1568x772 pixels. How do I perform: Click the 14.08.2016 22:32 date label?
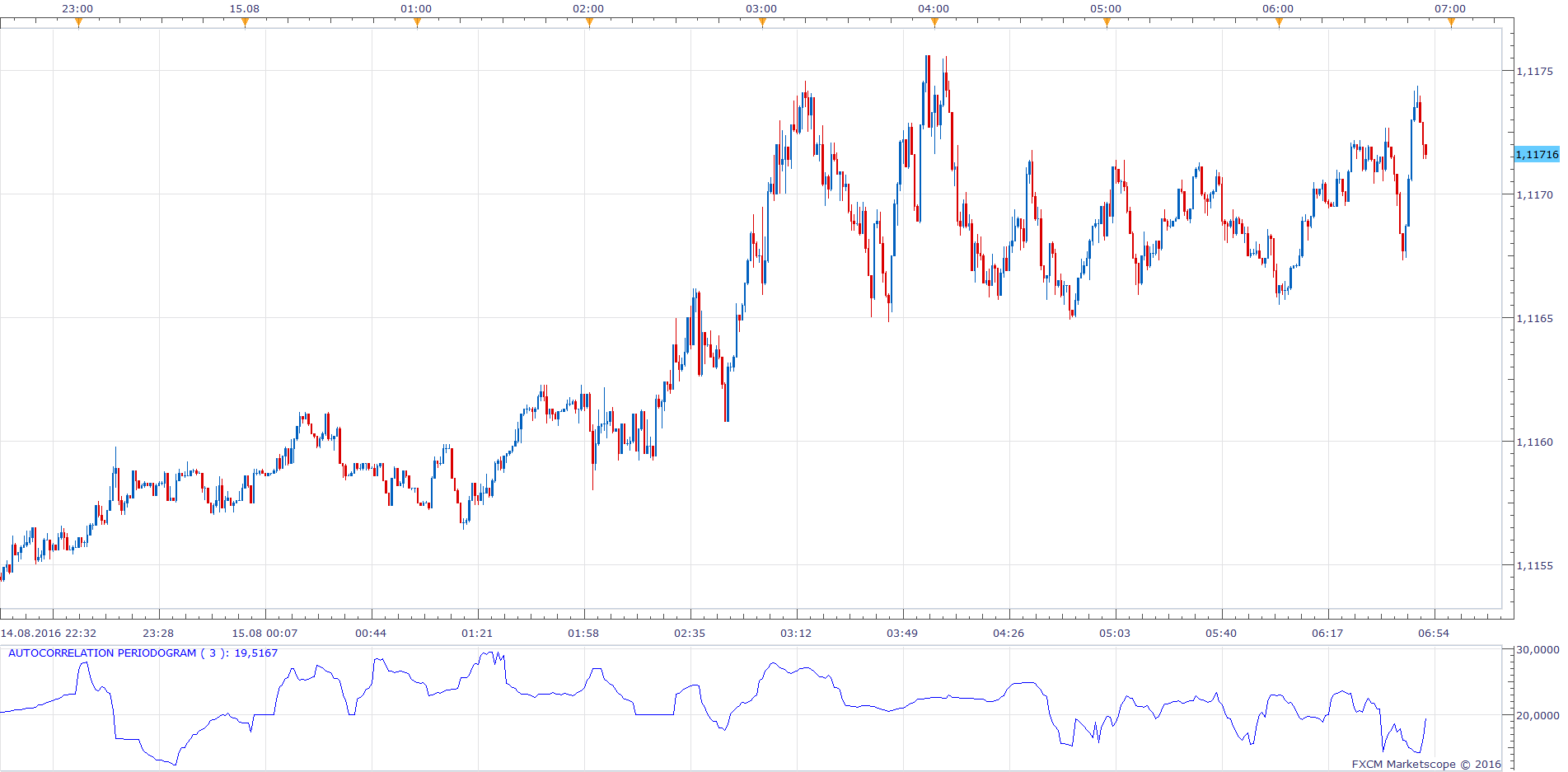[x=49, y=633]
